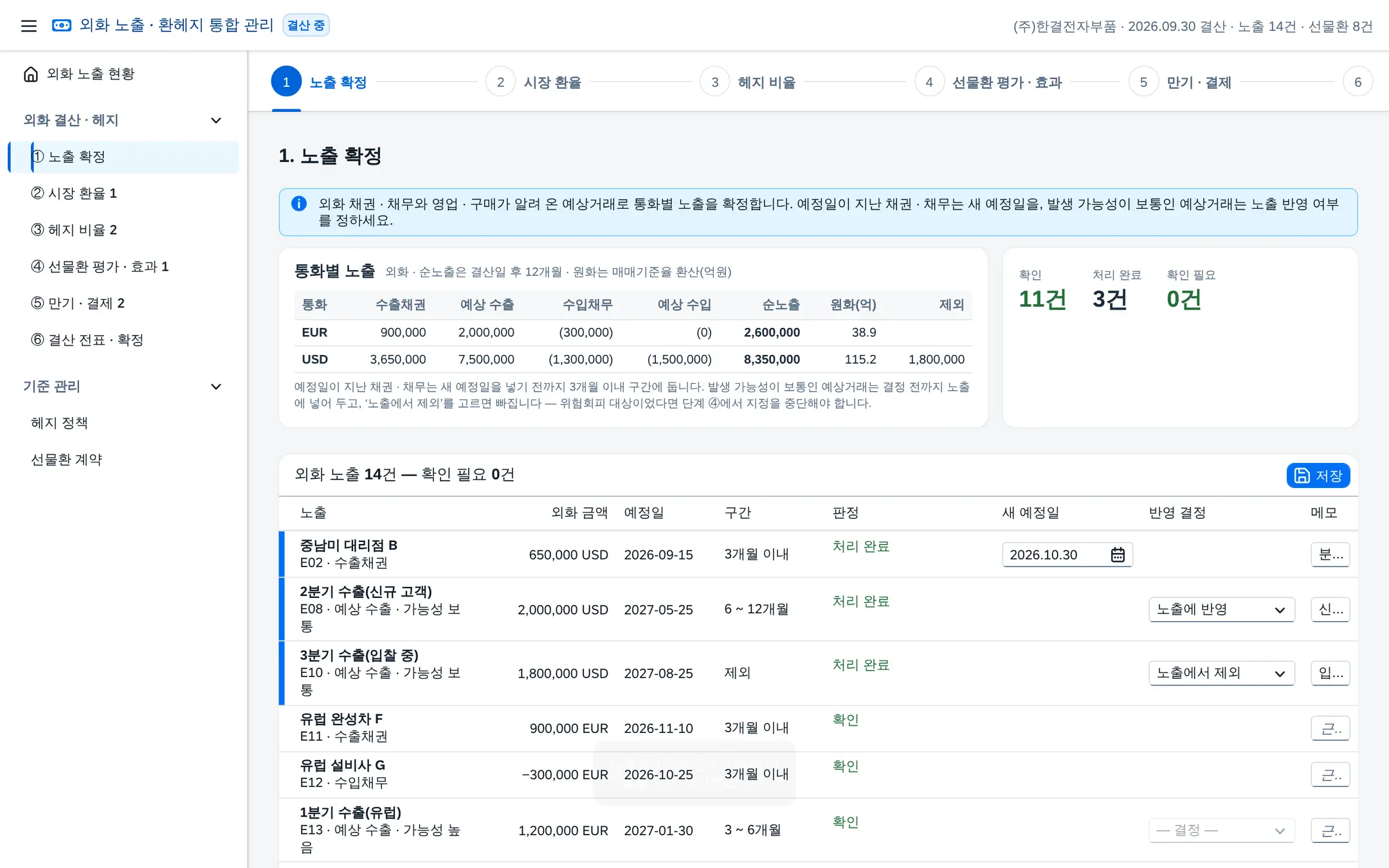Edit the 새 예정일 field 2026.10.30

pyautogui.click(x=1067, y=555)
